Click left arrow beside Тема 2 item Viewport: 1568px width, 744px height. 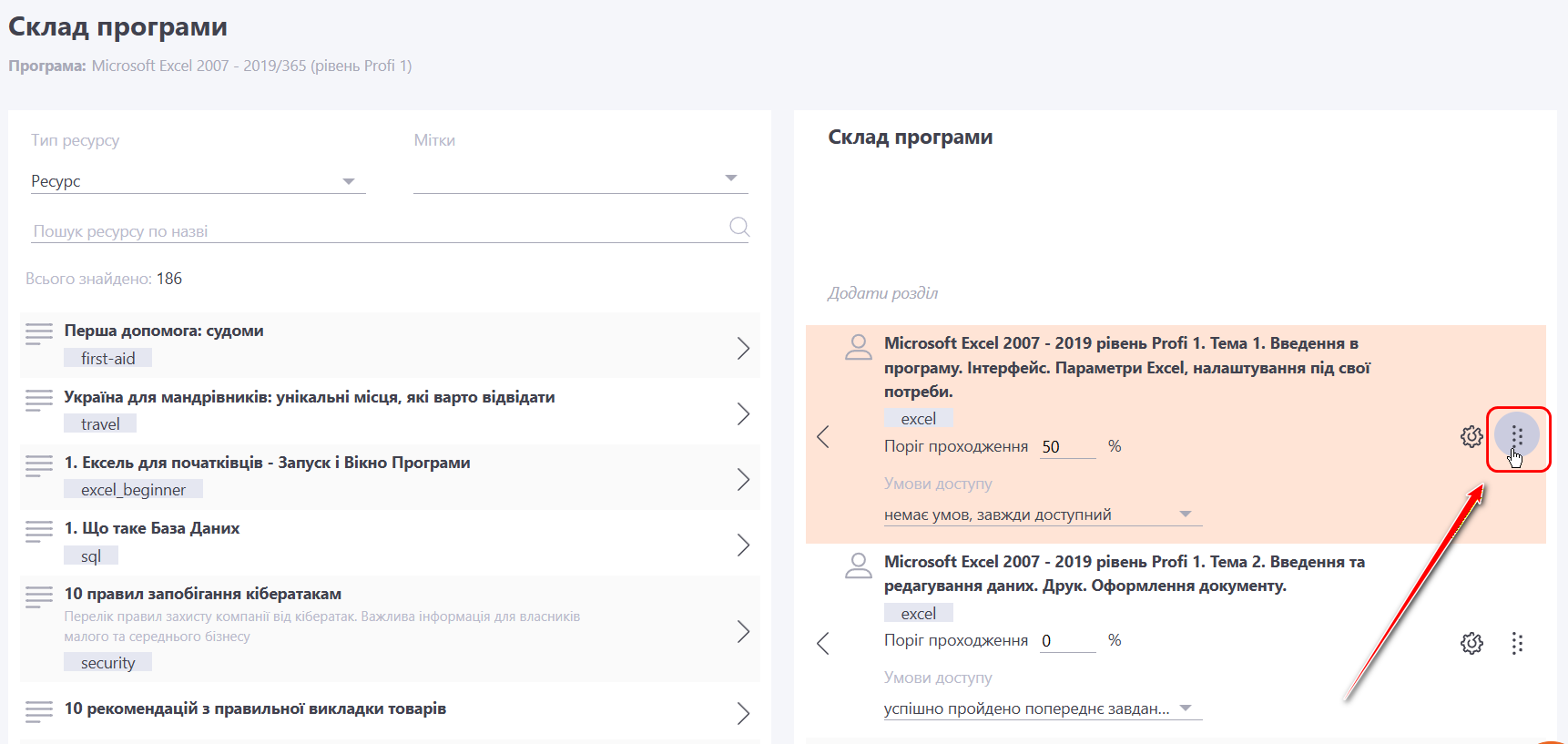tap(823, 644)
